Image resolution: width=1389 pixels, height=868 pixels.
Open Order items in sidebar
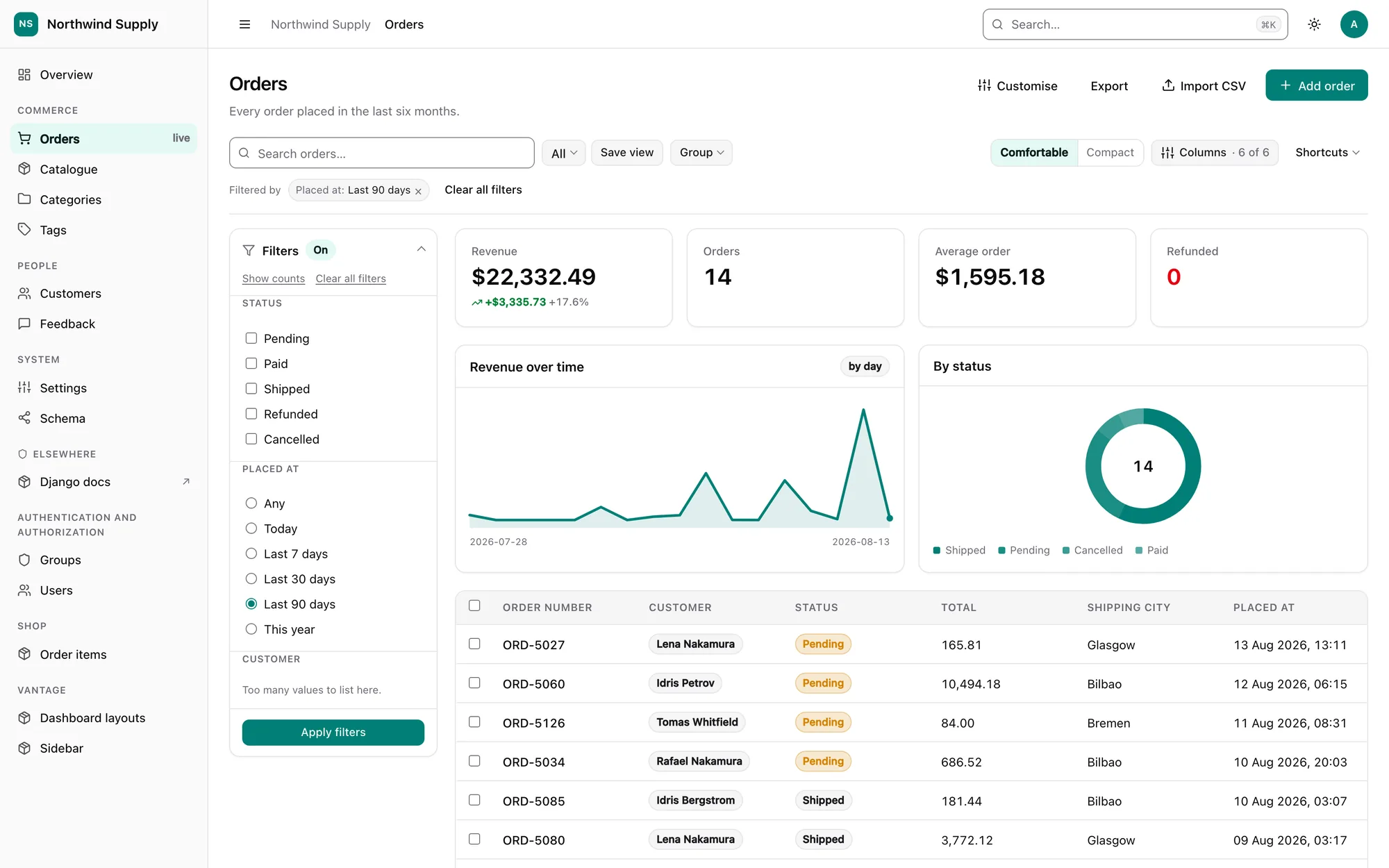tap(104, 655)
